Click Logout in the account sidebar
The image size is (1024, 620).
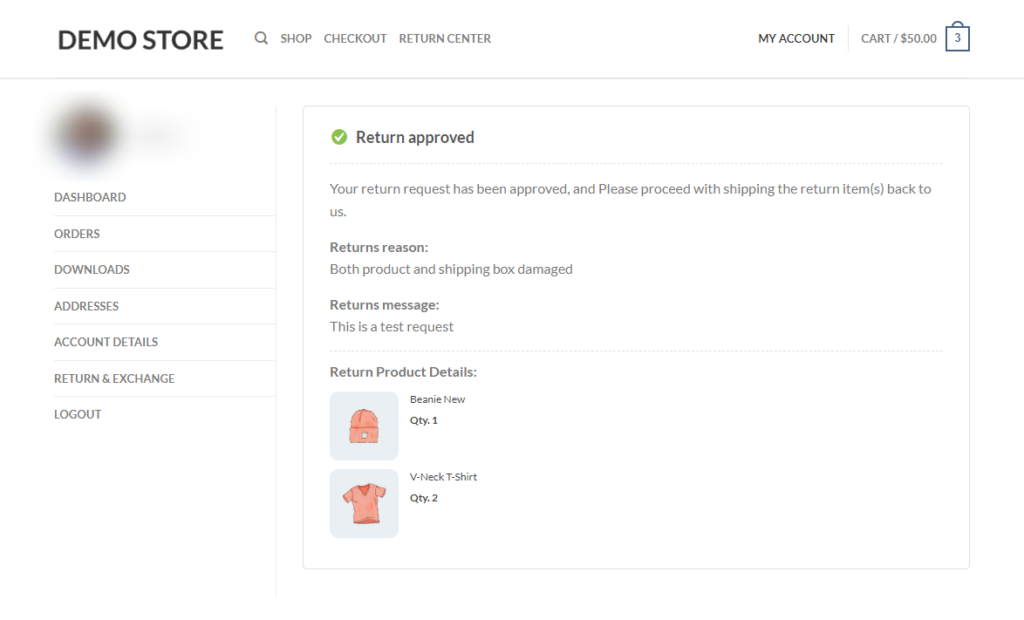[78, 414]
